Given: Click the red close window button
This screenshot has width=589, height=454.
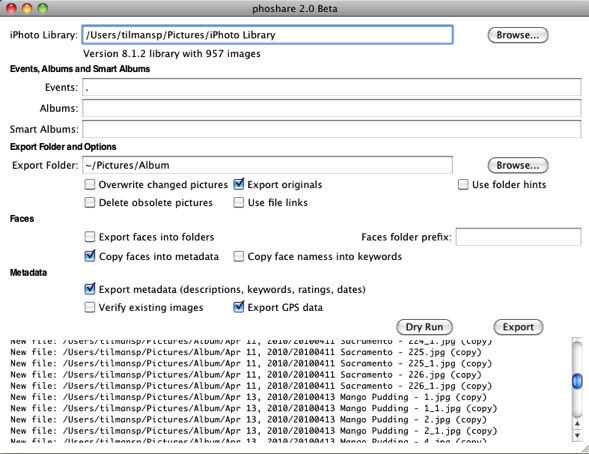Looking at the screenshot, I should point(12,8).
